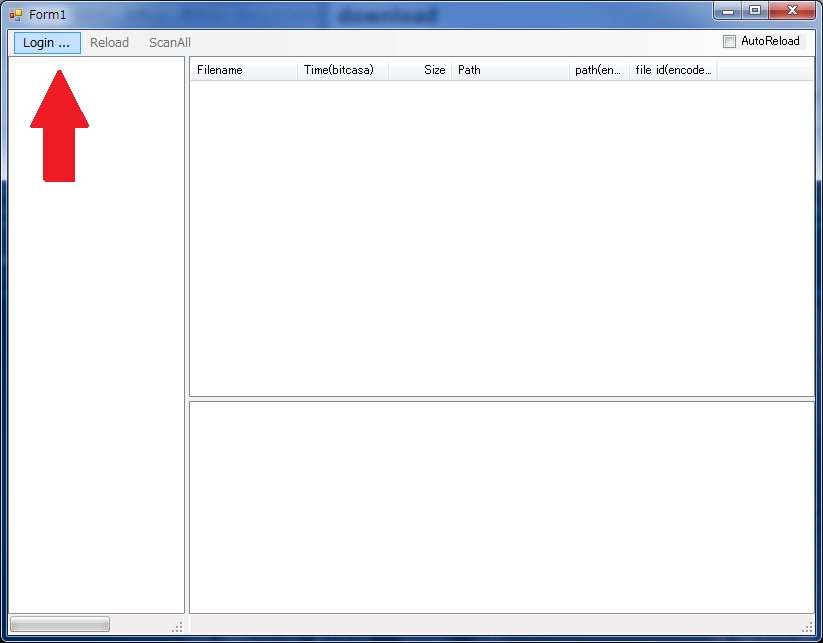
Task: Click the file id(encode... column header
Action: pyautogui.click(x=673, y=70)
